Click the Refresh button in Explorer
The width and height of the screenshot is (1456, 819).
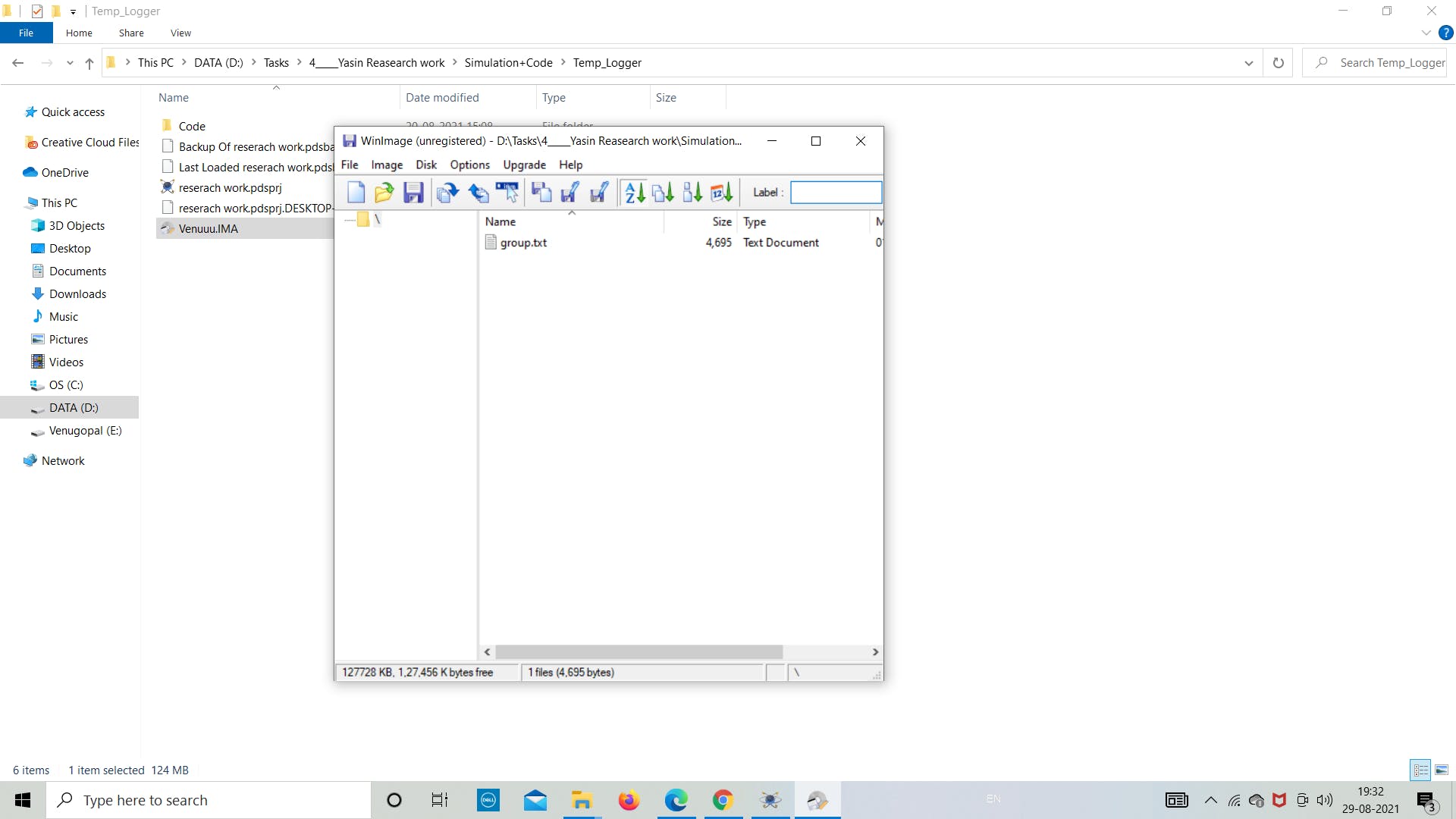(x=1279, y=63)
